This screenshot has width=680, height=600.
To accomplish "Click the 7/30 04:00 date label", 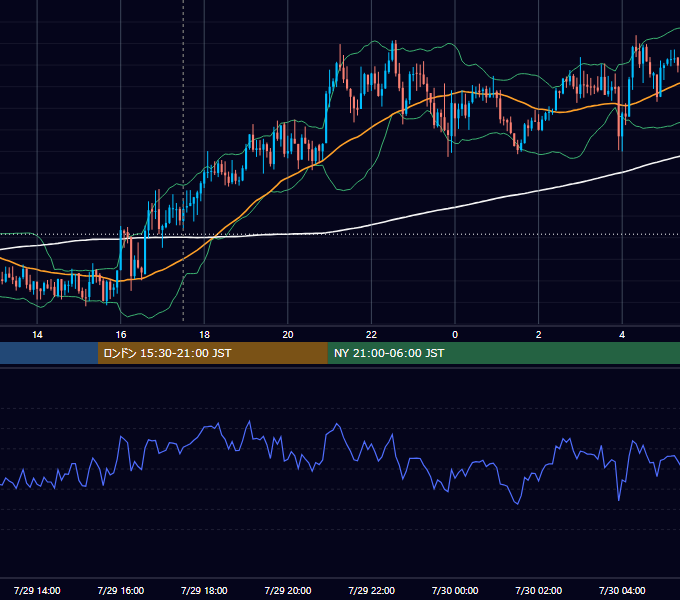I will coord(622,590).
